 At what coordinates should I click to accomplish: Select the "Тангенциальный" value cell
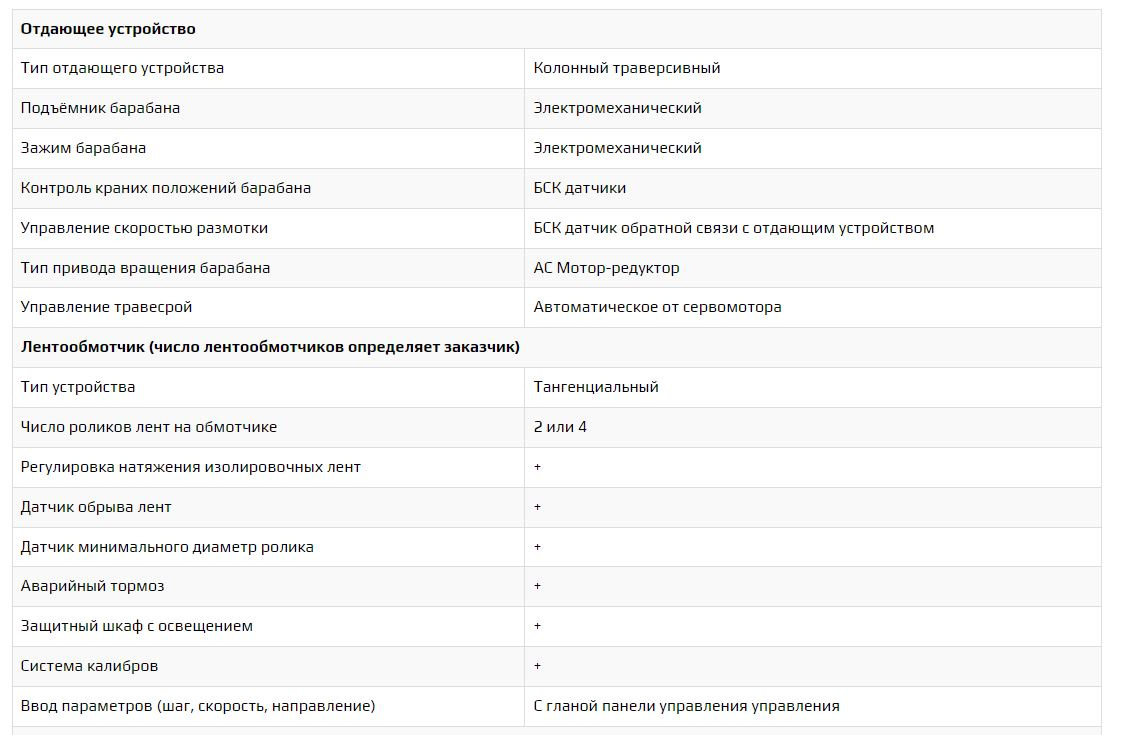pyautogui.click(x=596, y=387)
